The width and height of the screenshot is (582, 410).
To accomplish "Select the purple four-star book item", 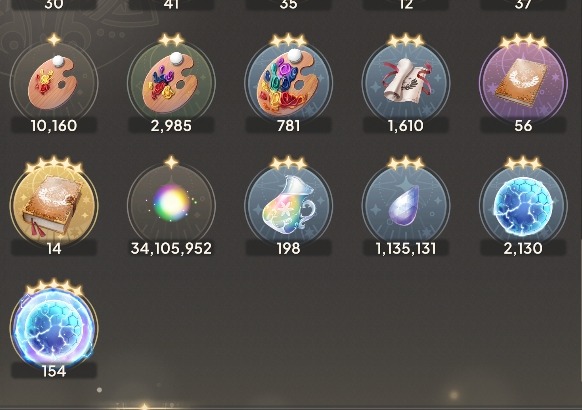I will coord(523,83).
